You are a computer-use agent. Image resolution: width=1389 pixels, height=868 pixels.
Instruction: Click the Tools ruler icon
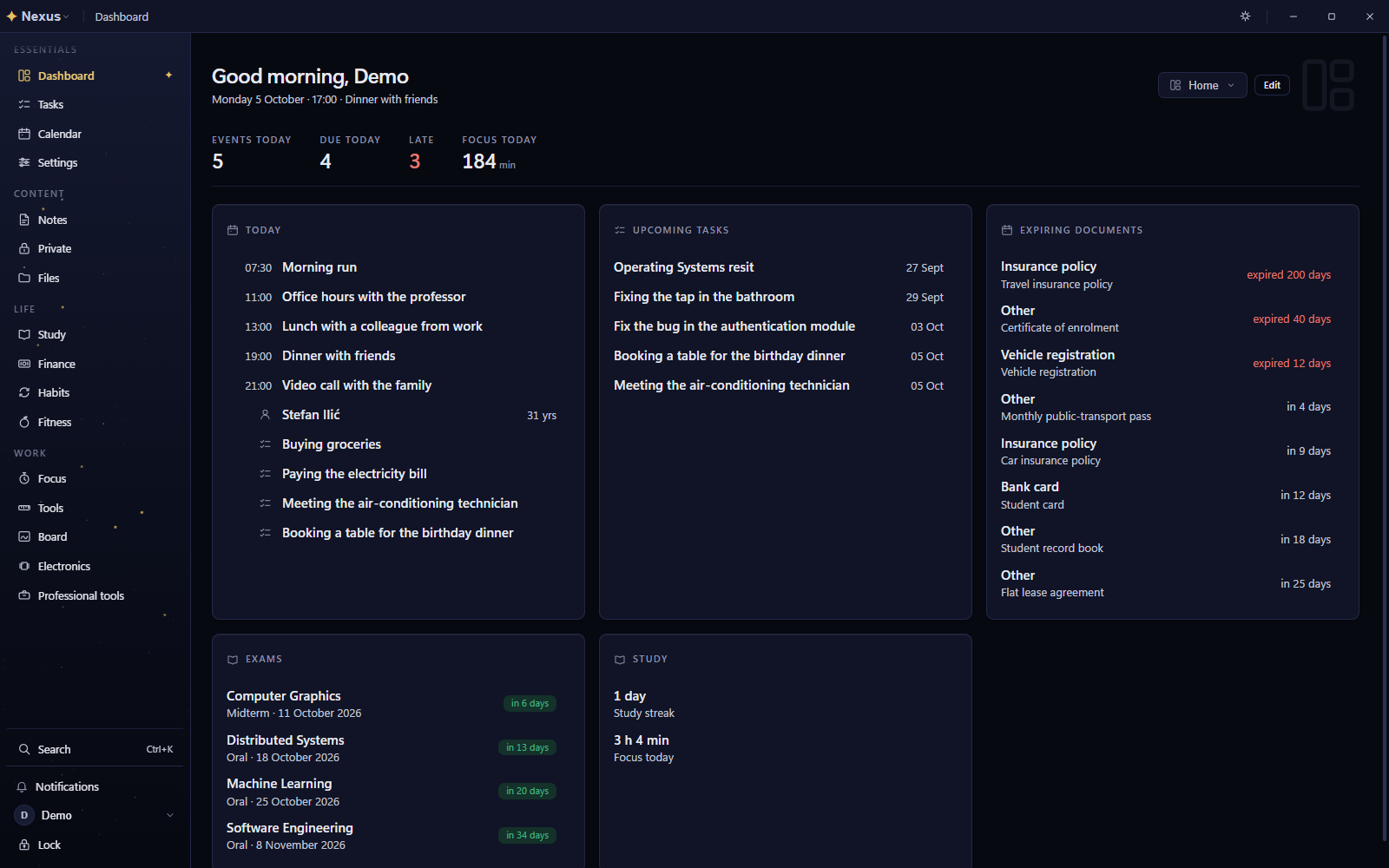click(x=24, y=508)
